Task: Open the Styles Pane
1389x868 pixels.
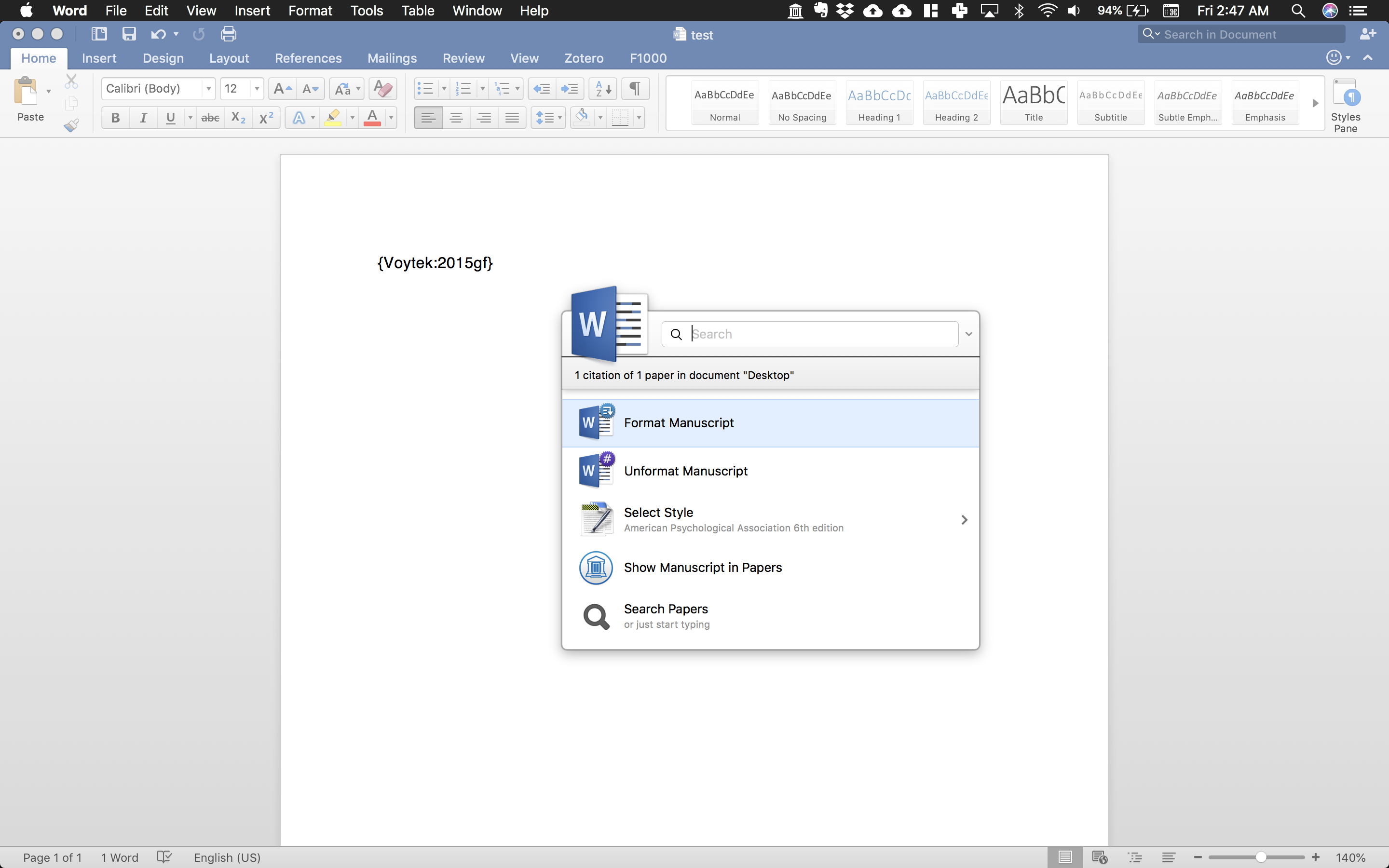Action: point(1346,106)
